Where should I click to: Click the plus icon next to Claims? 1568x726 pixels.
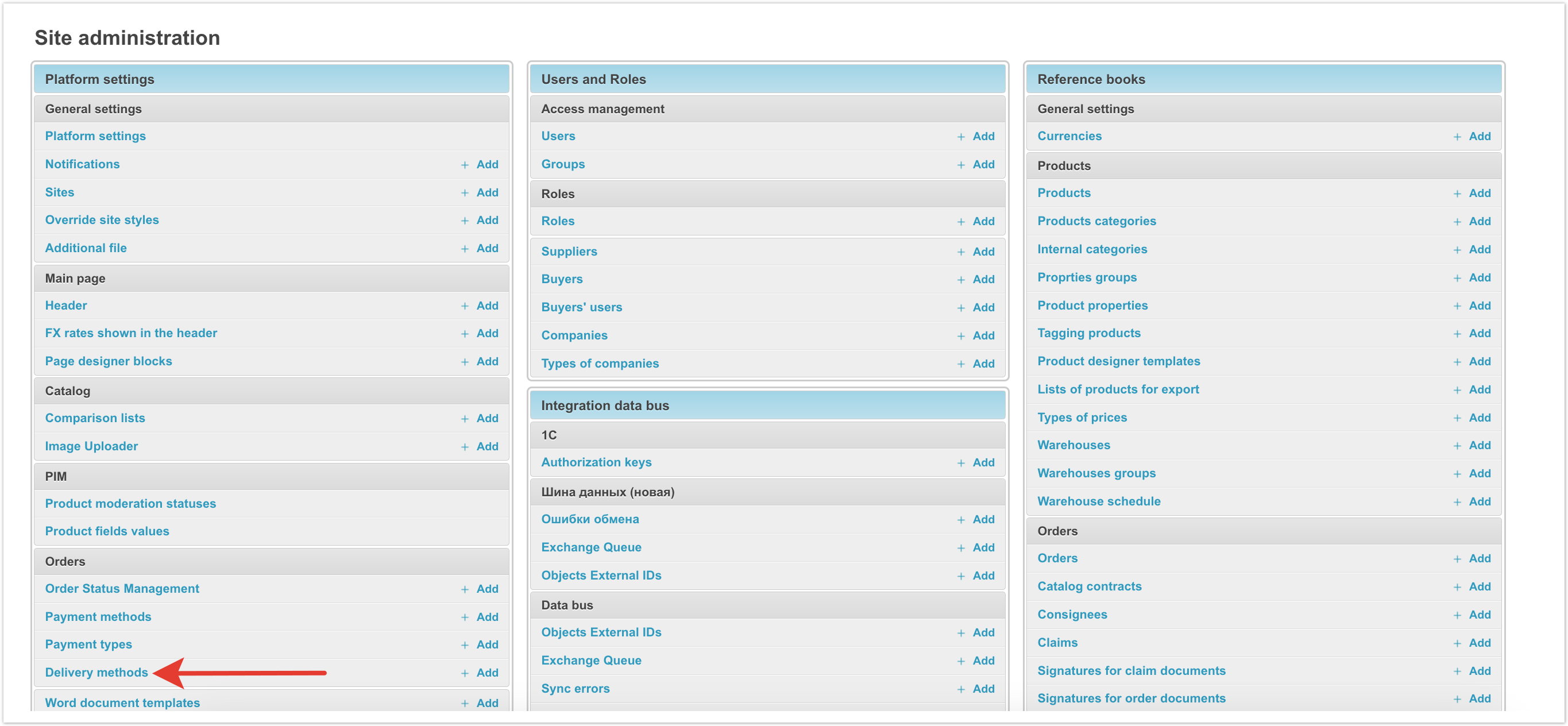tap(1457, 643)
